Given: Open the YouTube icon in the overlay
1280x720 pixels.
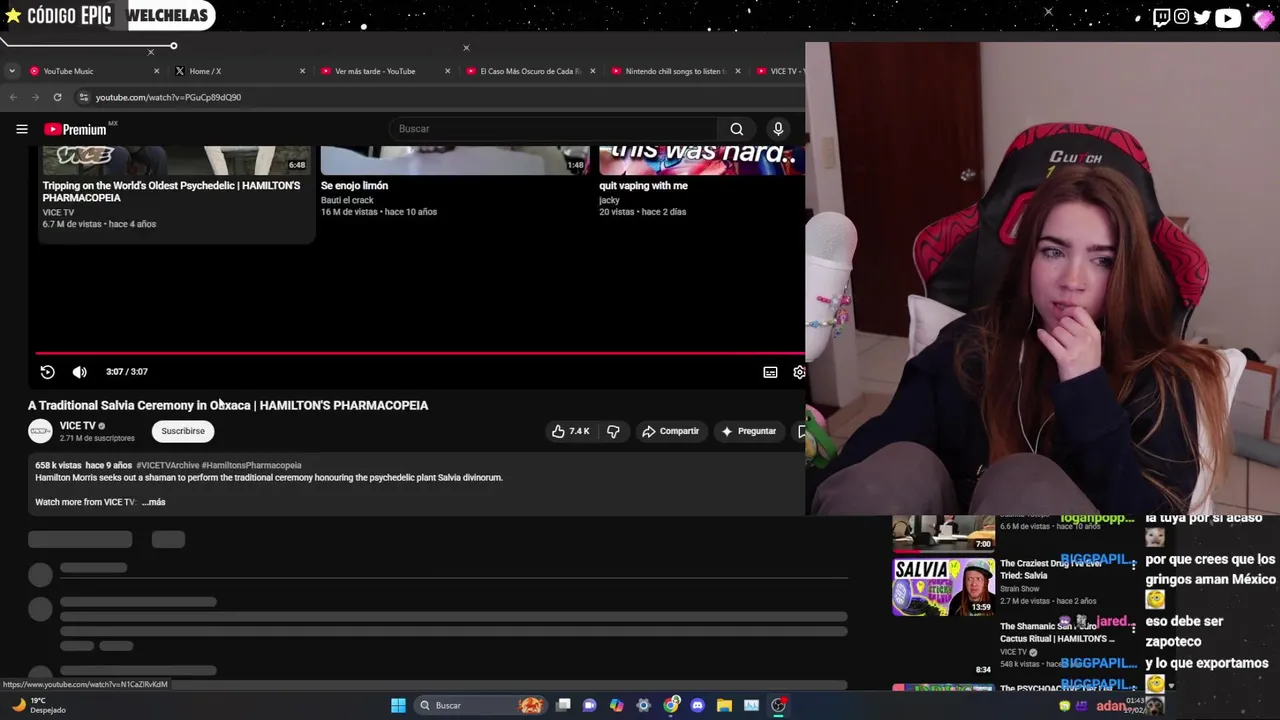Looking at the screenshot, I should [x=1228, y=16].
